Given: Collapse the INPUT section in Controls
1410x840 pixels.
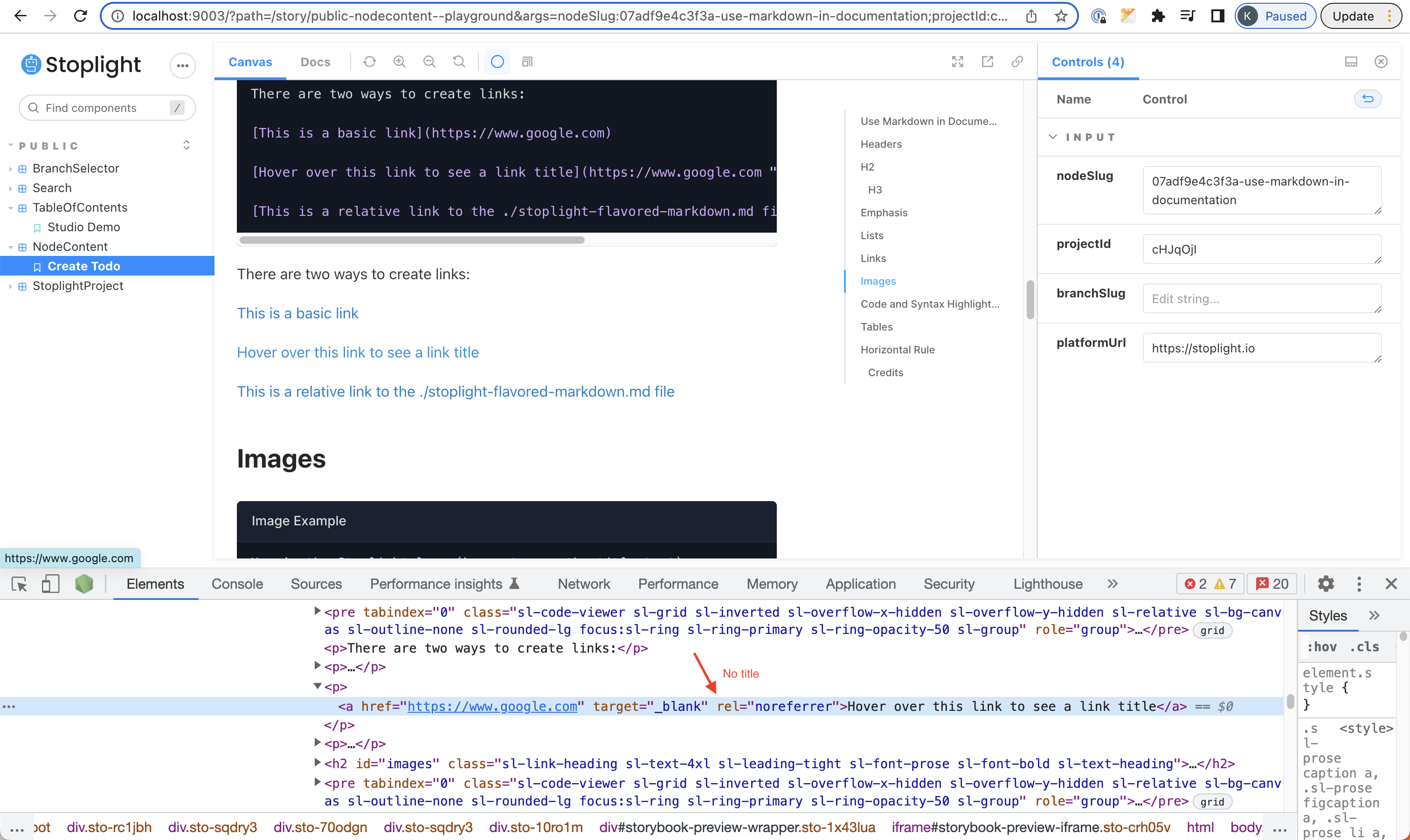Looking at the screenshot, I should pyautogui.click(x=1053, y=137).
